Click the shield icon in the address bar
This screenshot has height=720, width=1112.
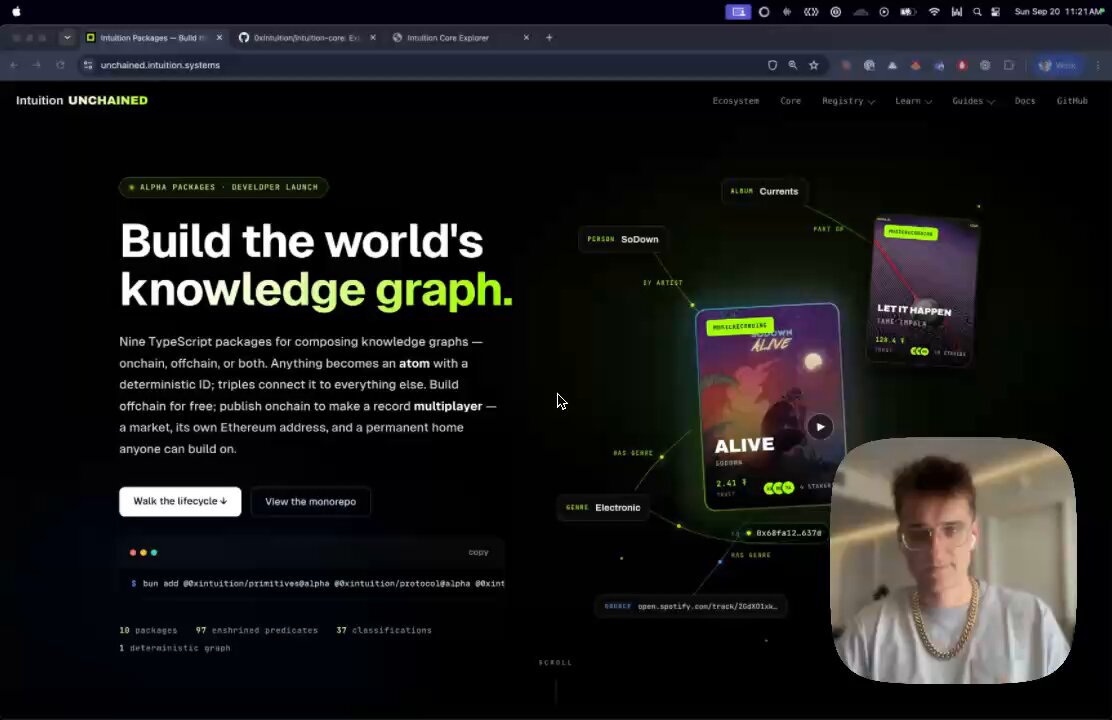click(772, 65)
